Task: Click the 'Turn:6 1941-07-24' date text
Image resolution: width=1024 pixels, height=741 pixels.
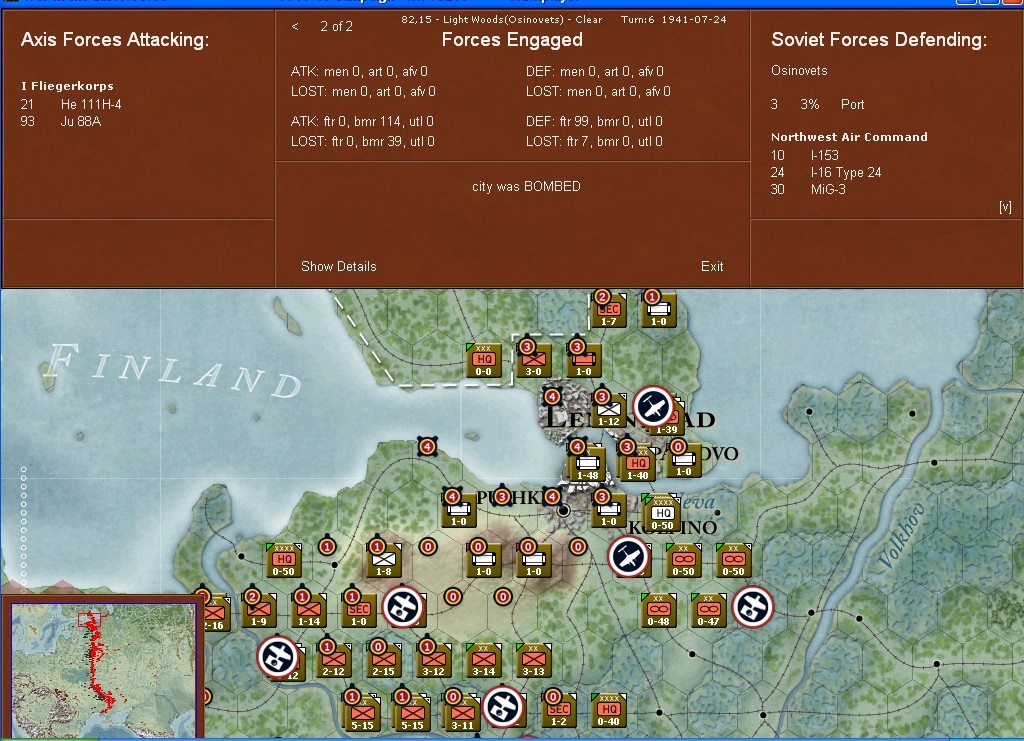Action: 673,20
